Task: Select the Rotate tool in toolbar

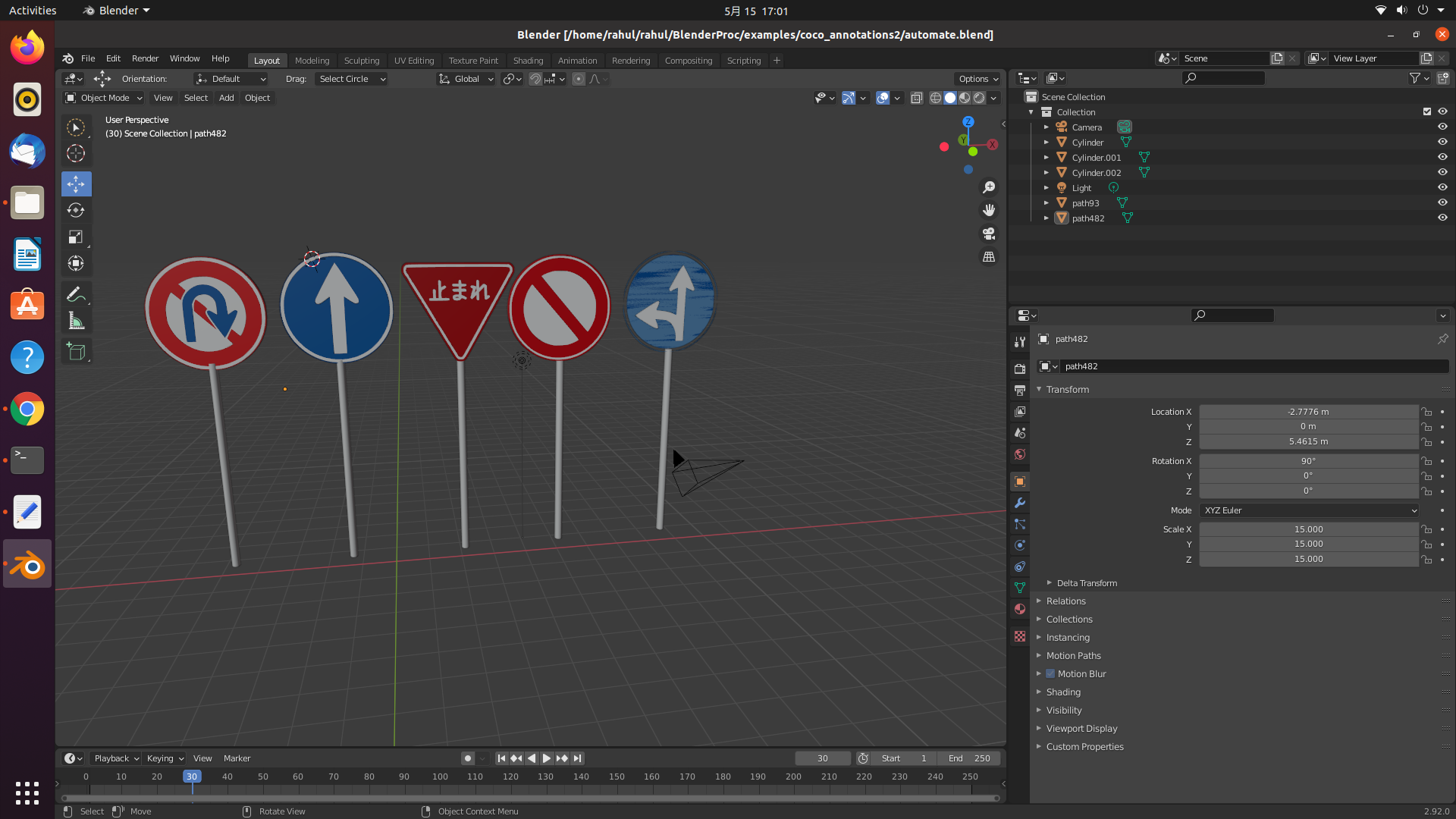Action: 76,210
